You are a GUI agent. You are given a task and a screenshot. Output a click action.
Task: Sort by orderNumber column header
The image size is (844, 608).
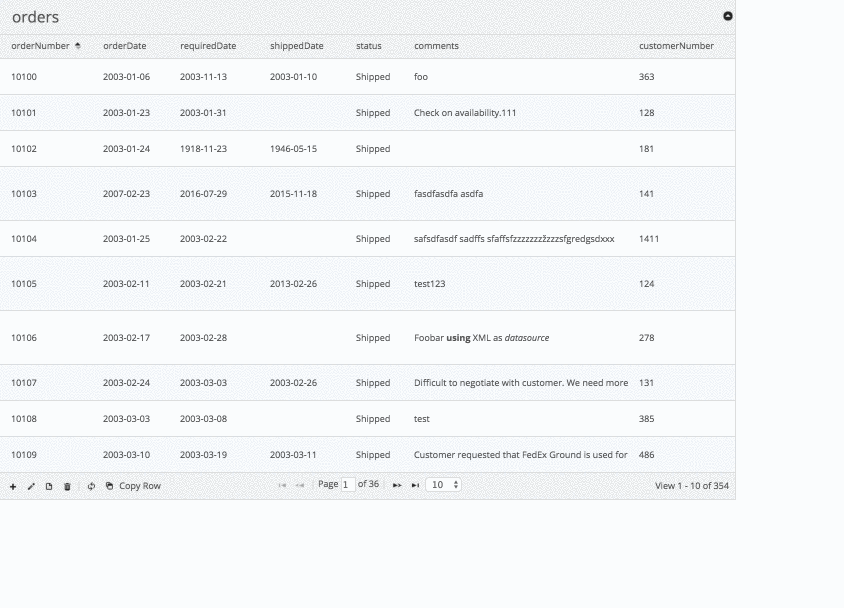40,46
